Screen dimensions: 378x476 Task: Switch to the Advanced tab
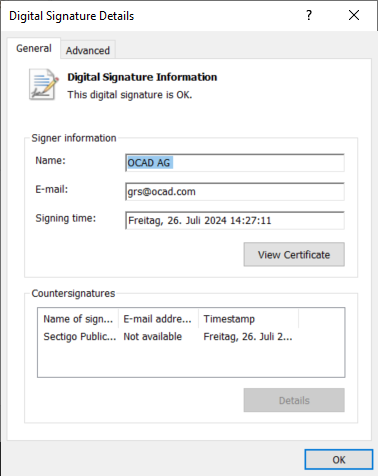(88, 50)
